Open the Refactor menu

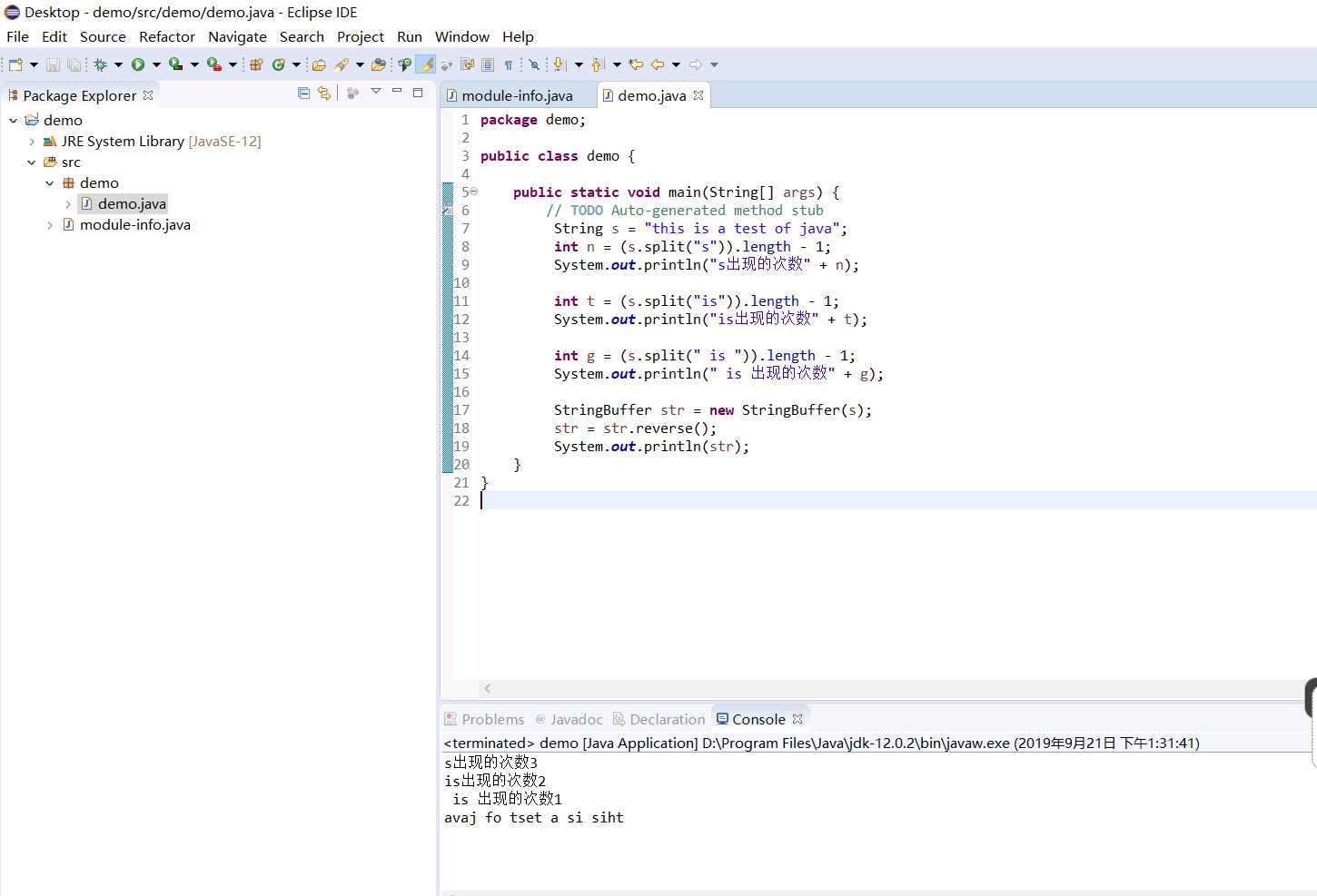point(166,36)
